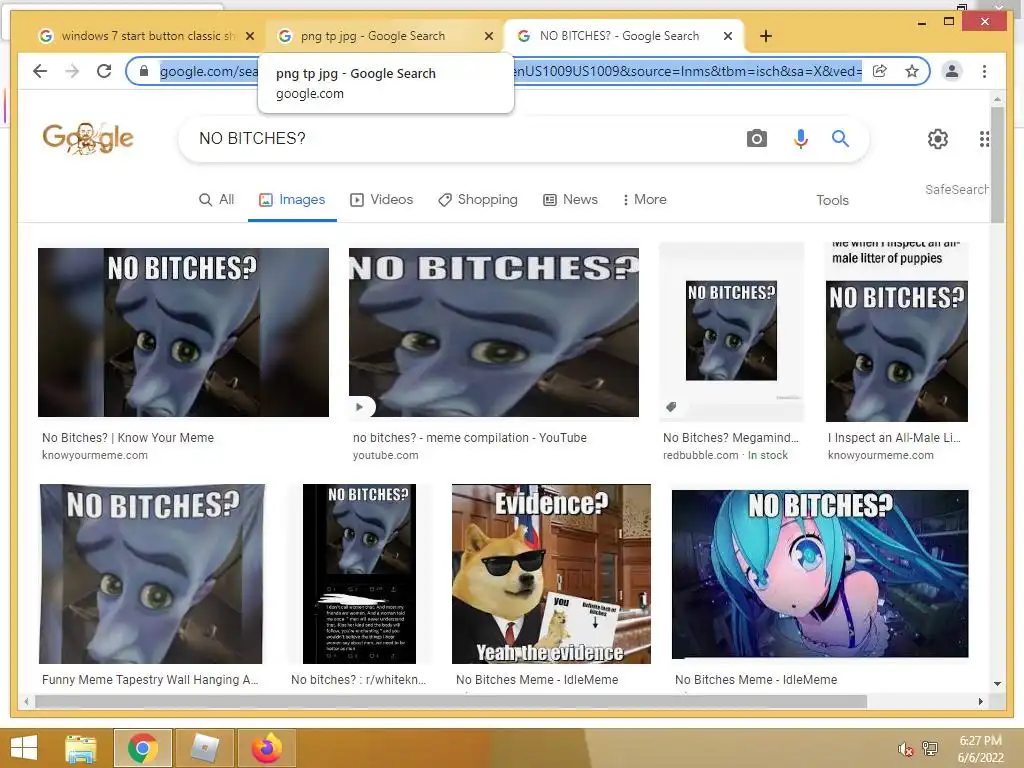
Task: Open Google settings gear icon
Action: (938, 138)
